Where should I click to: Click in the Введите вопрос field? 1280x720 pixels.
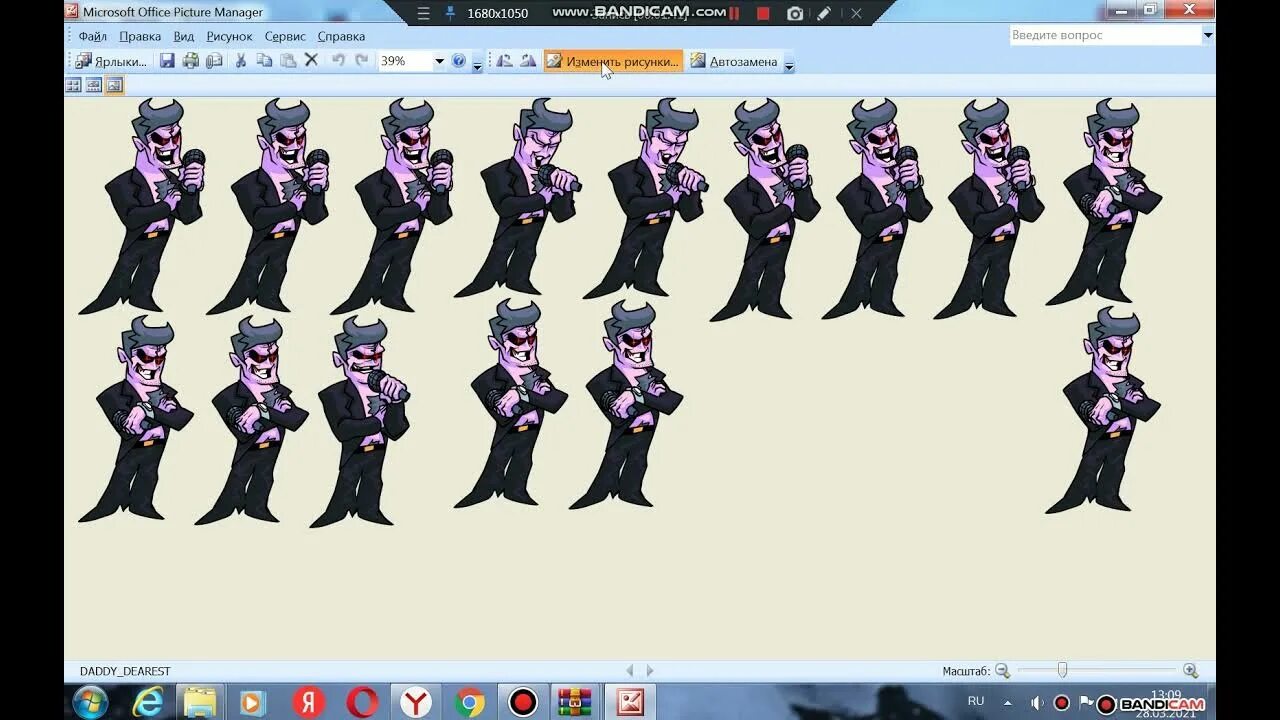[x=1105, y=35]
